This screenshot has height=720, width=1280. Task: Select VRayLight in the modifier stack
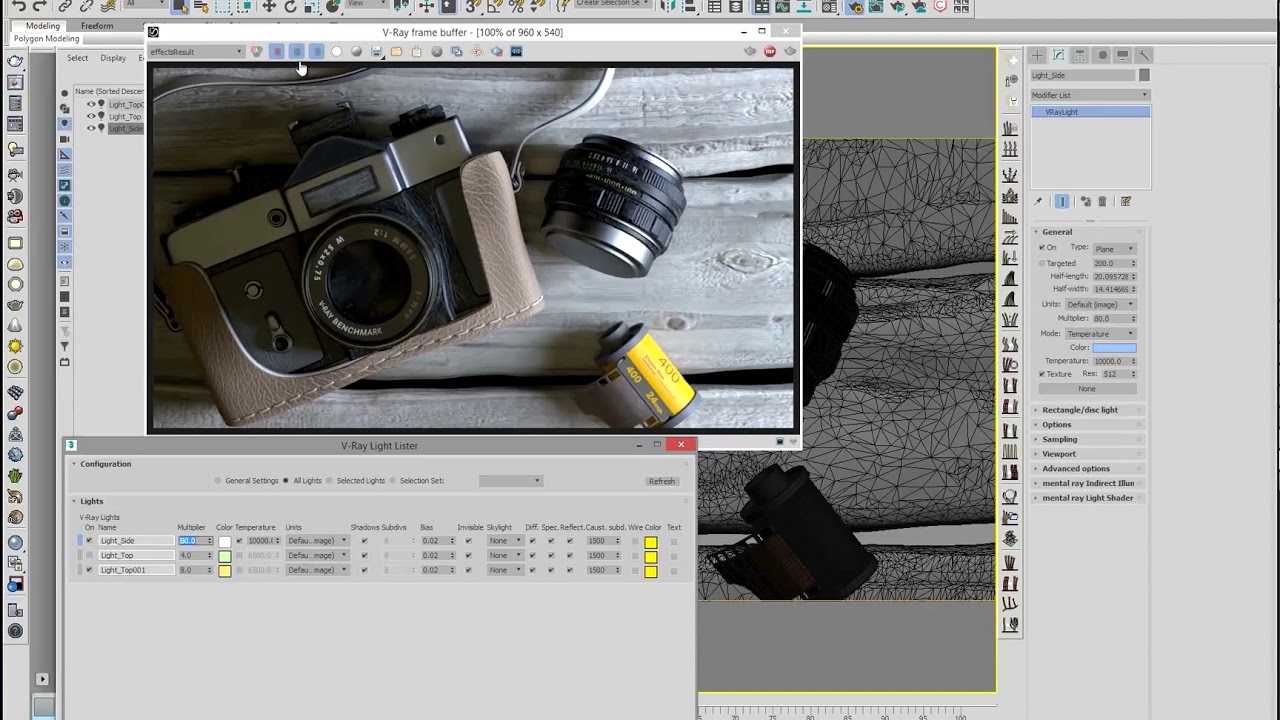(x=1090, y=112)
